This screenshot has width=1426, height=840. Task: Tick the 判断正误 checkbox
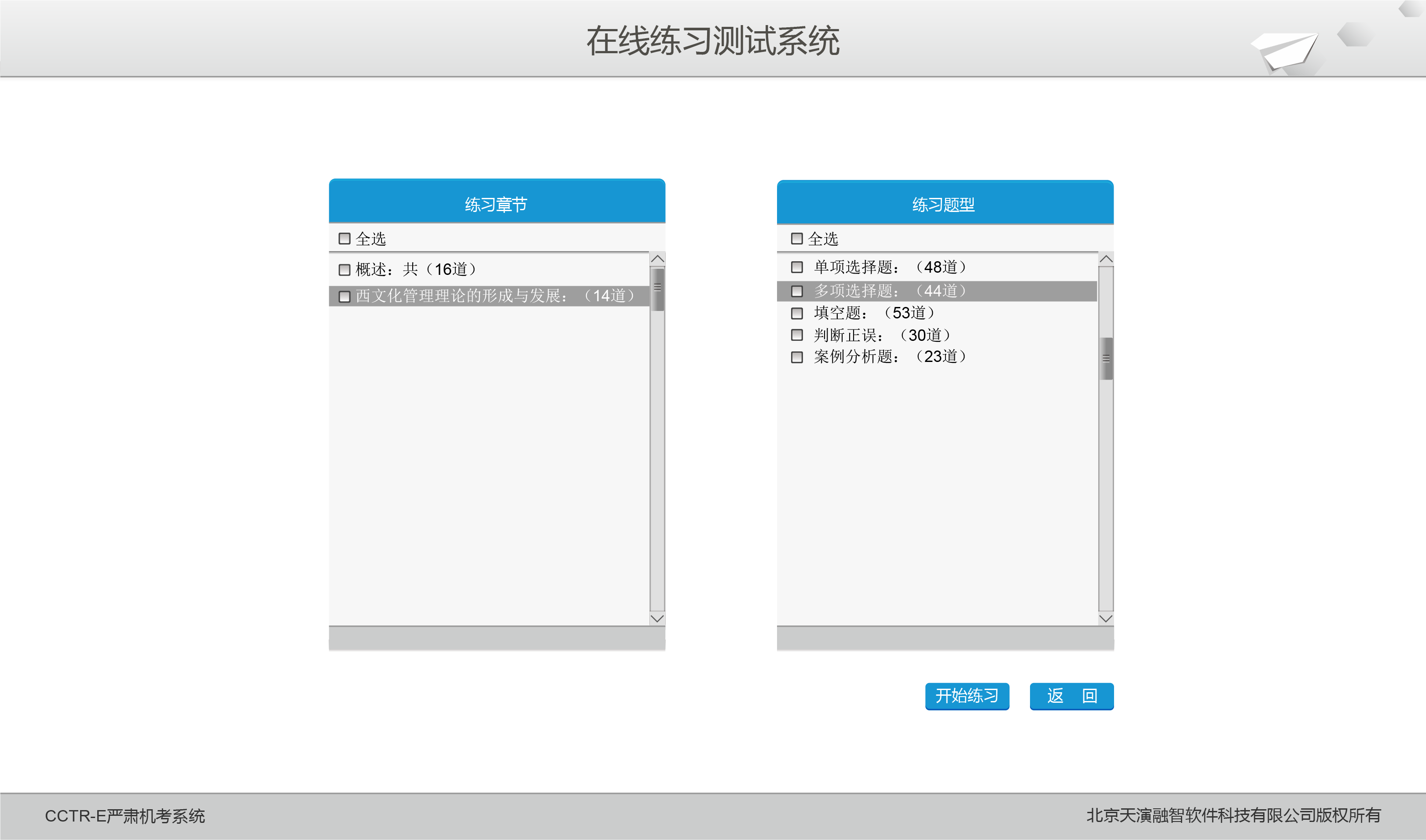tap(797, 335)
